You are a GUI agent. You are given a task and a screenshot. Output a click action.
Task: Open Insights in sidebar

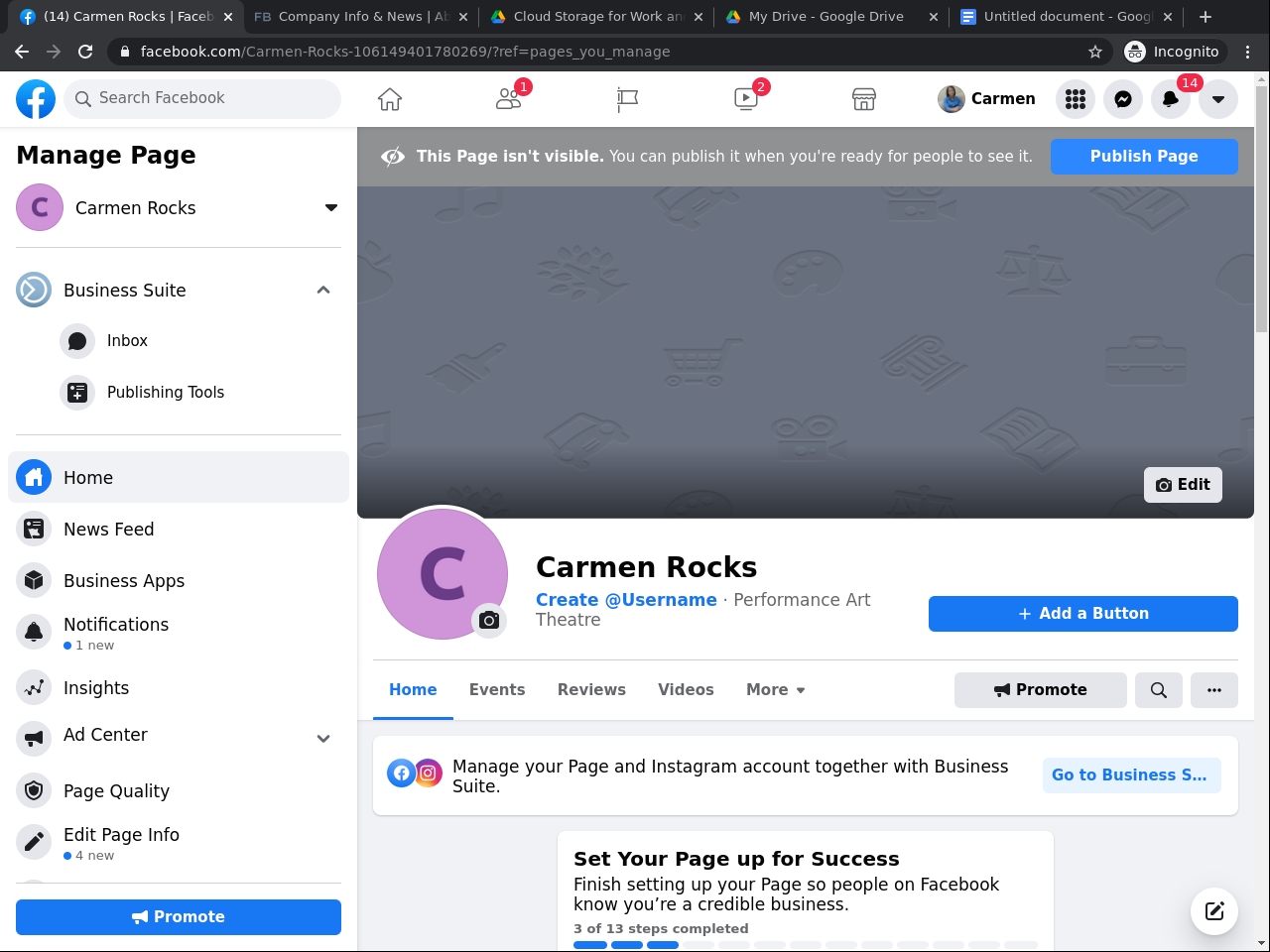tap(179, 687)
